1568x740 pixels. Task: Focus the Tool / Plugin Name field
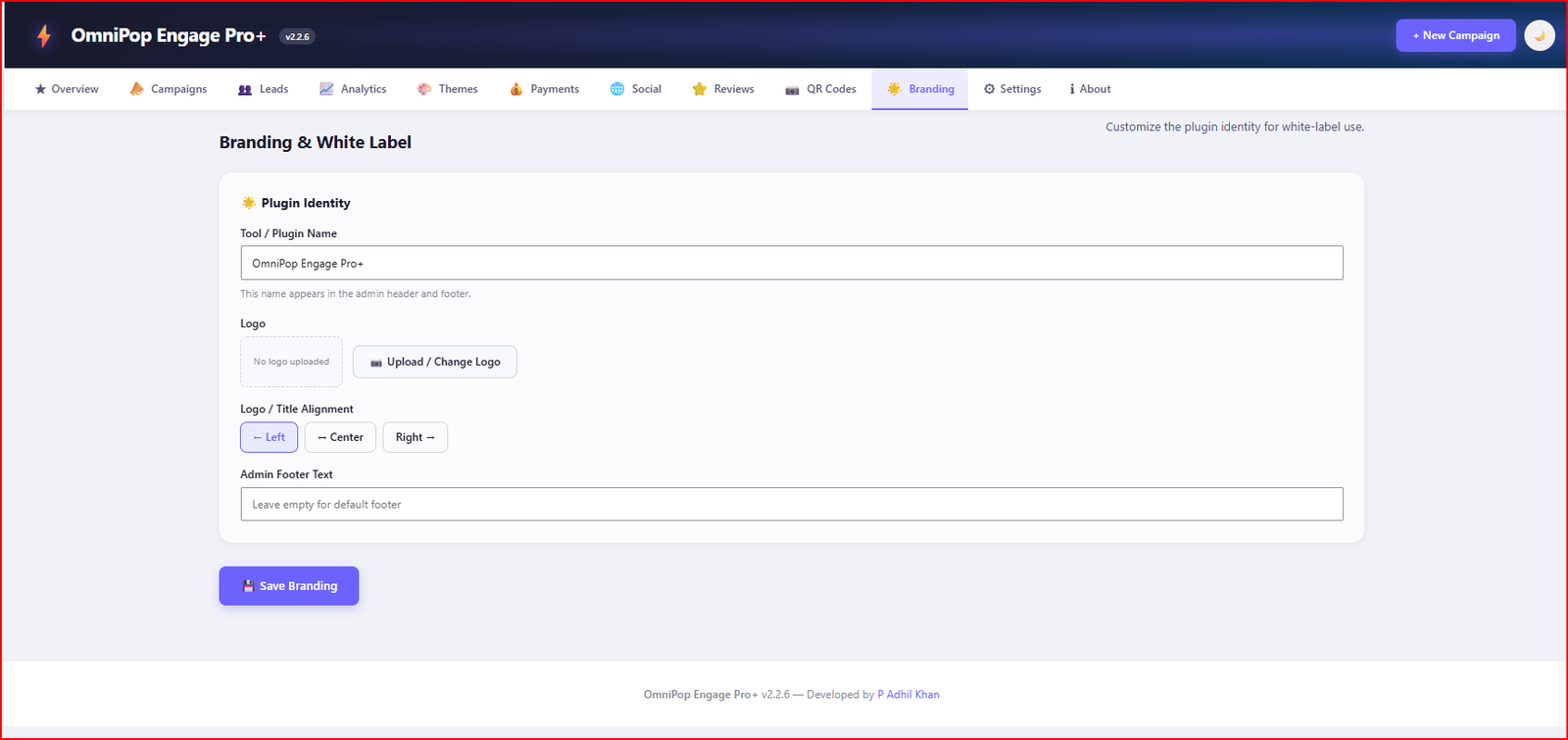click(x=792, y=263)
